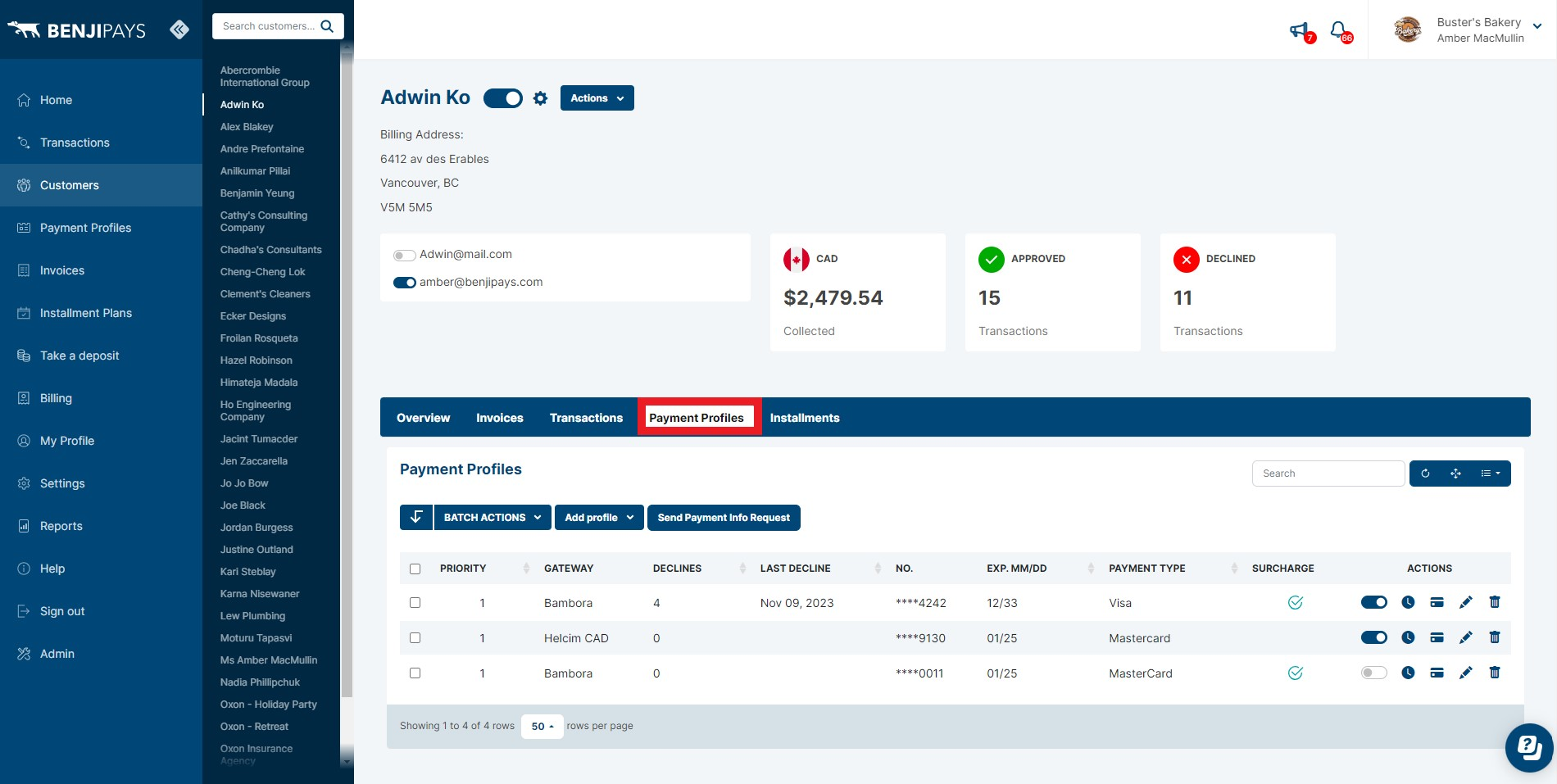Click the Search customers input field
The width and height of the screenshot is (1557, 784).
coord(269,26)
